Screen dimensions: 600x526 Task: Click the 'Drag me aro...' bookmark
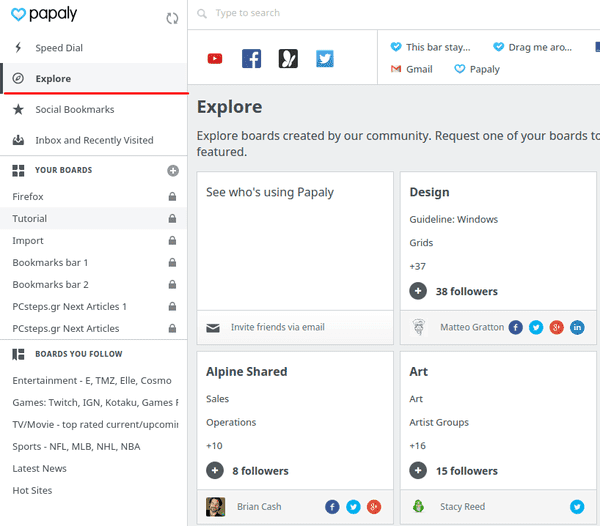(532, 47)
